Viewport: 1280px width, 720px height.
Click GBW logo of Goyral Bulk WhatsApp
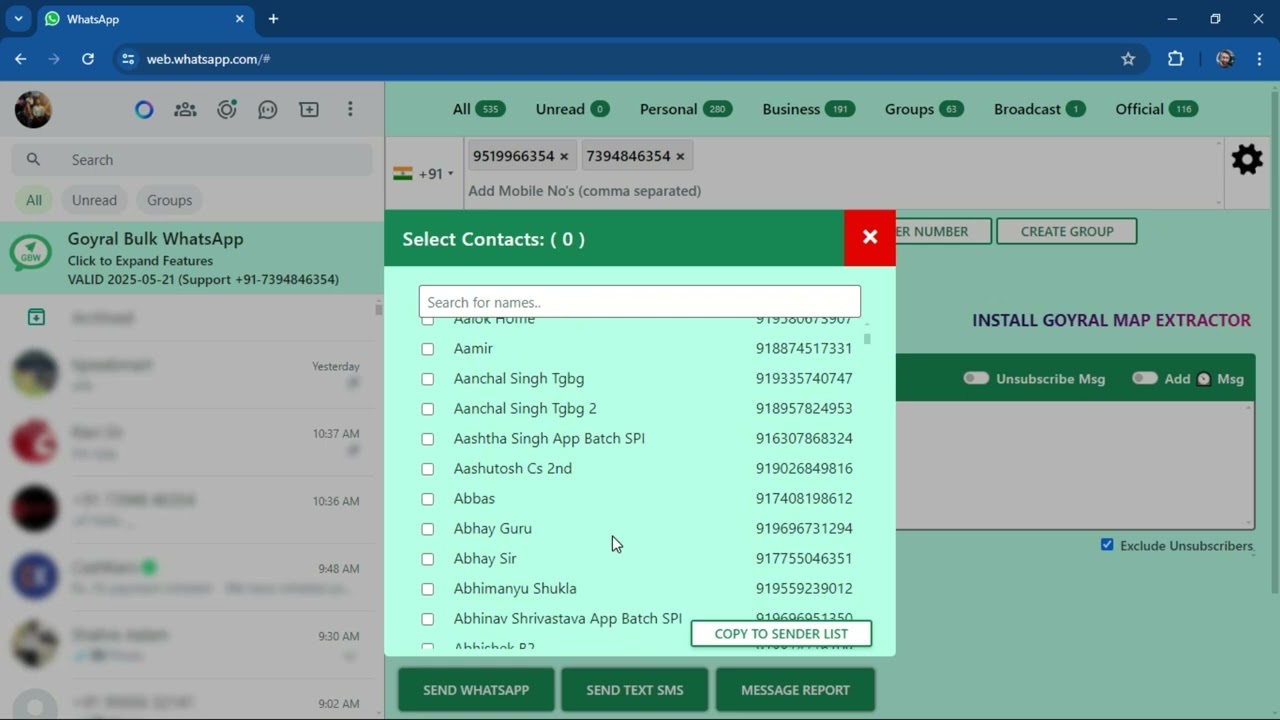[31, 254]
